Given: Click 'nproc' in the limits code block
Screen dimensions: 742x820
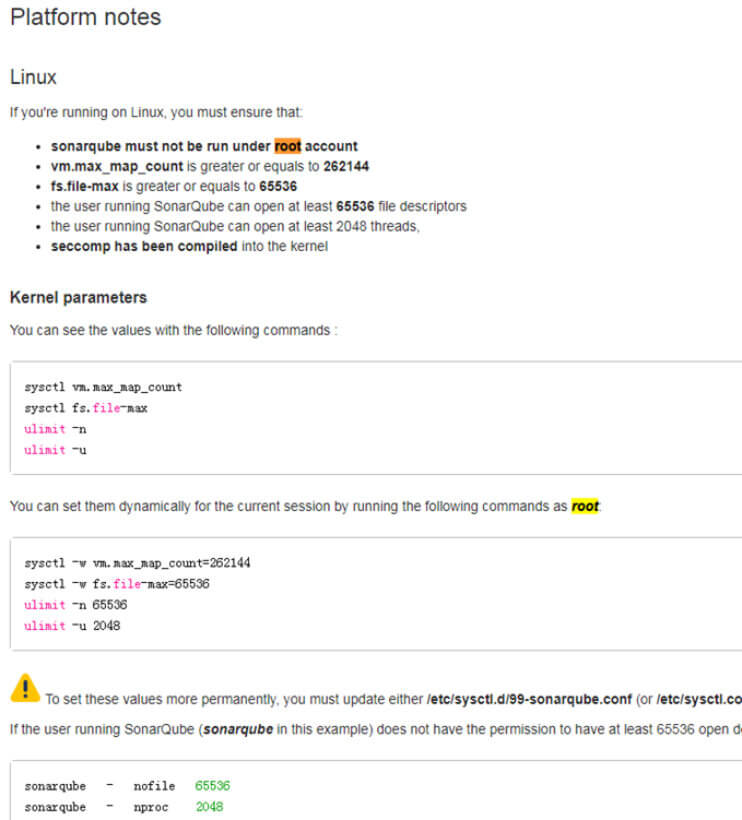Looking at the screenshot, I should tap(151, 807).
